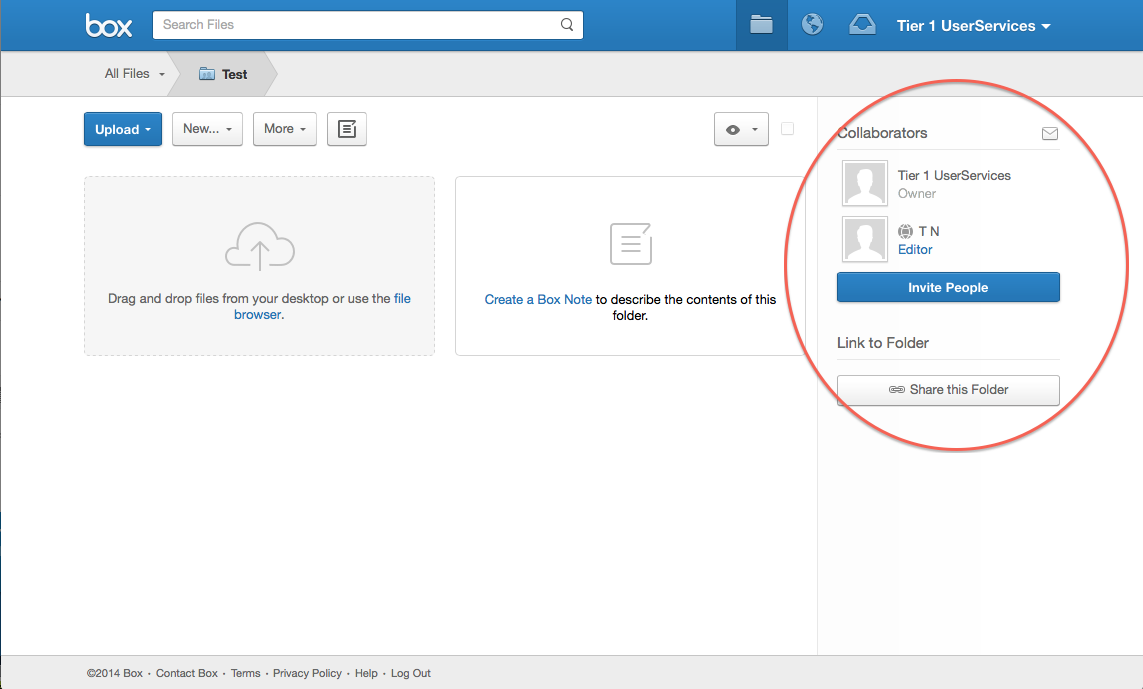Open the More dropdown menu

tap(284, 129)
